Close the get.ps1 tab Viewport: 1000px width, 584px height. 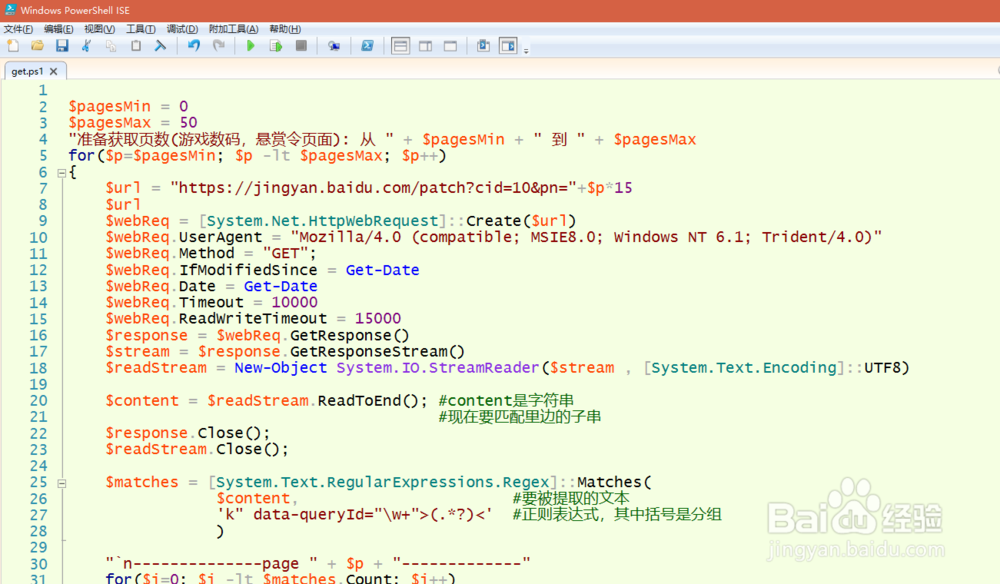54,71
